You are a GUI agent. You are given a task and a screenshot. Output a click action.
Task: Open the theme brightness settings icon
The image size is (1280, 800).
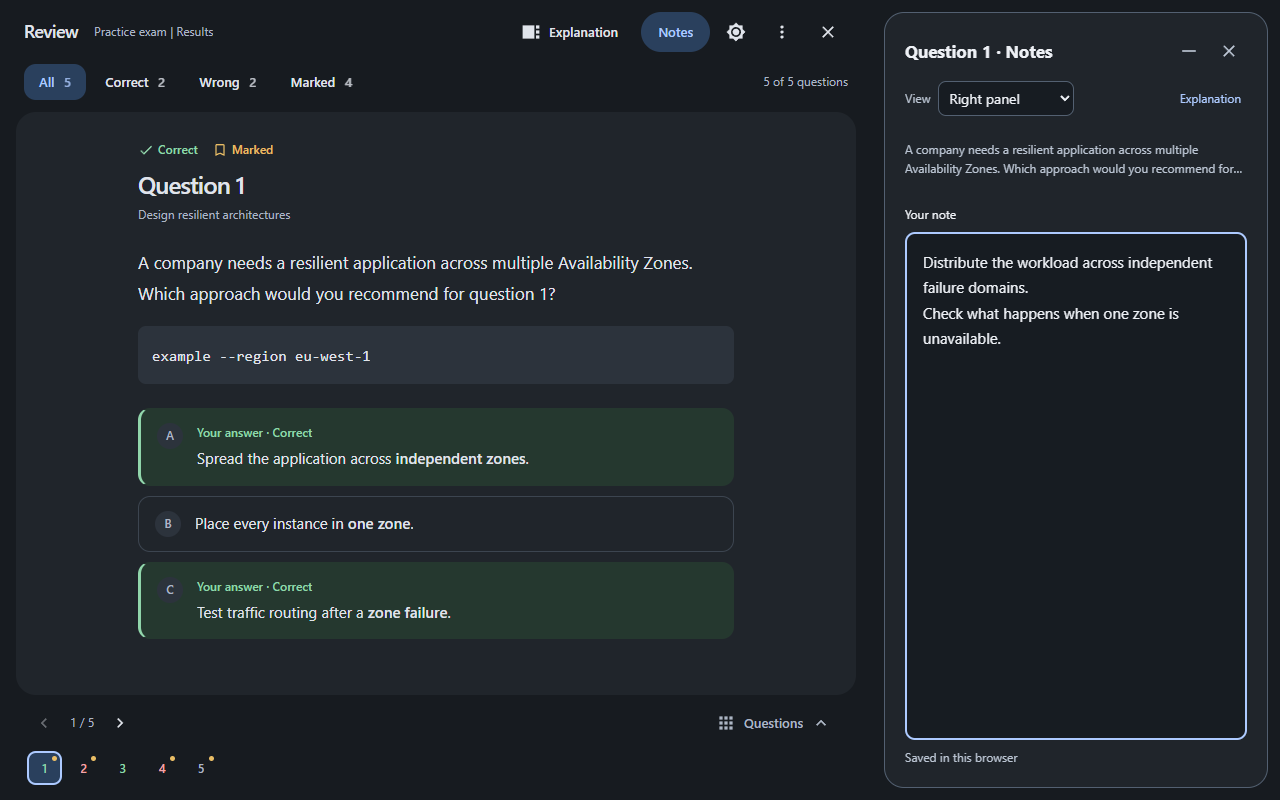(x=736, y=32)
